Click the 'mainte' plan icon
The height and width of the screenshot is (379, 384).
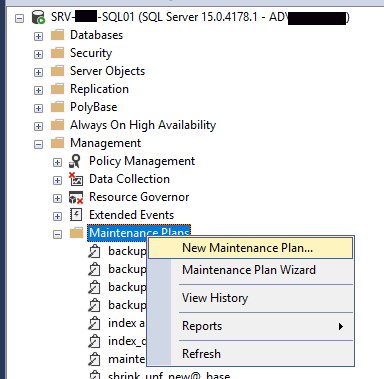94,359
